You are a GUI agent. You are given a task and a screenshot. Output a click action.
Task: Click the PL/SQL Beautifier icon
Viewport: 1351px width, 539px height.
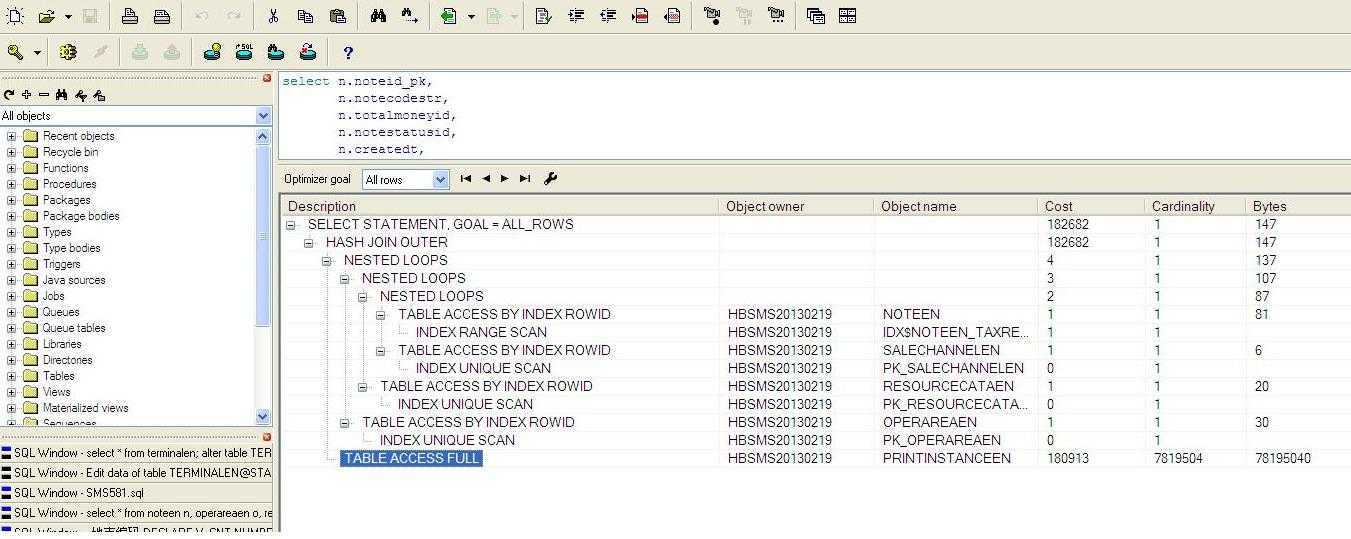pyautogui.click(x=543, y=16)
